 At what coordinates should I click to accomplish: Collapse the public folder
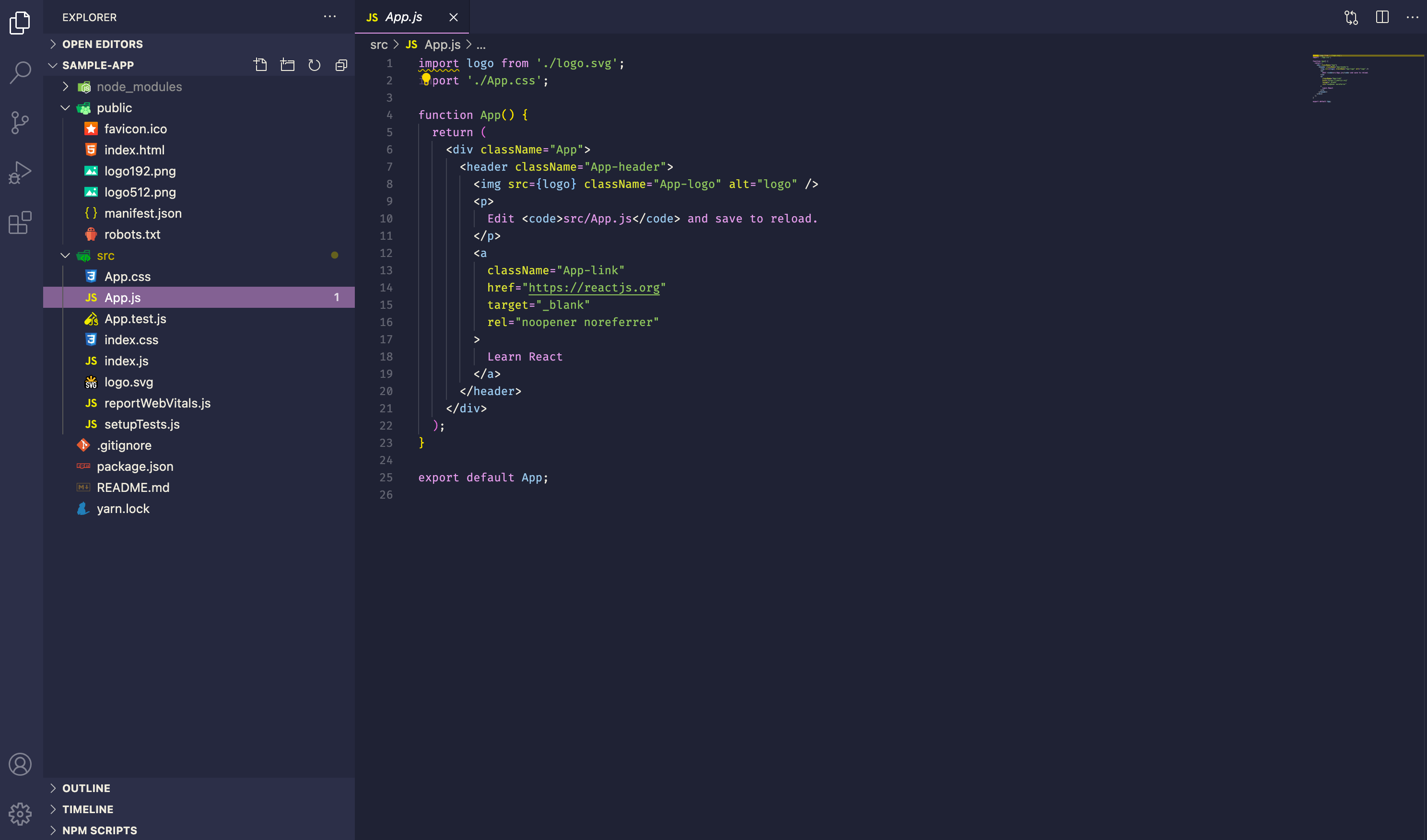(x=114, y=107)
